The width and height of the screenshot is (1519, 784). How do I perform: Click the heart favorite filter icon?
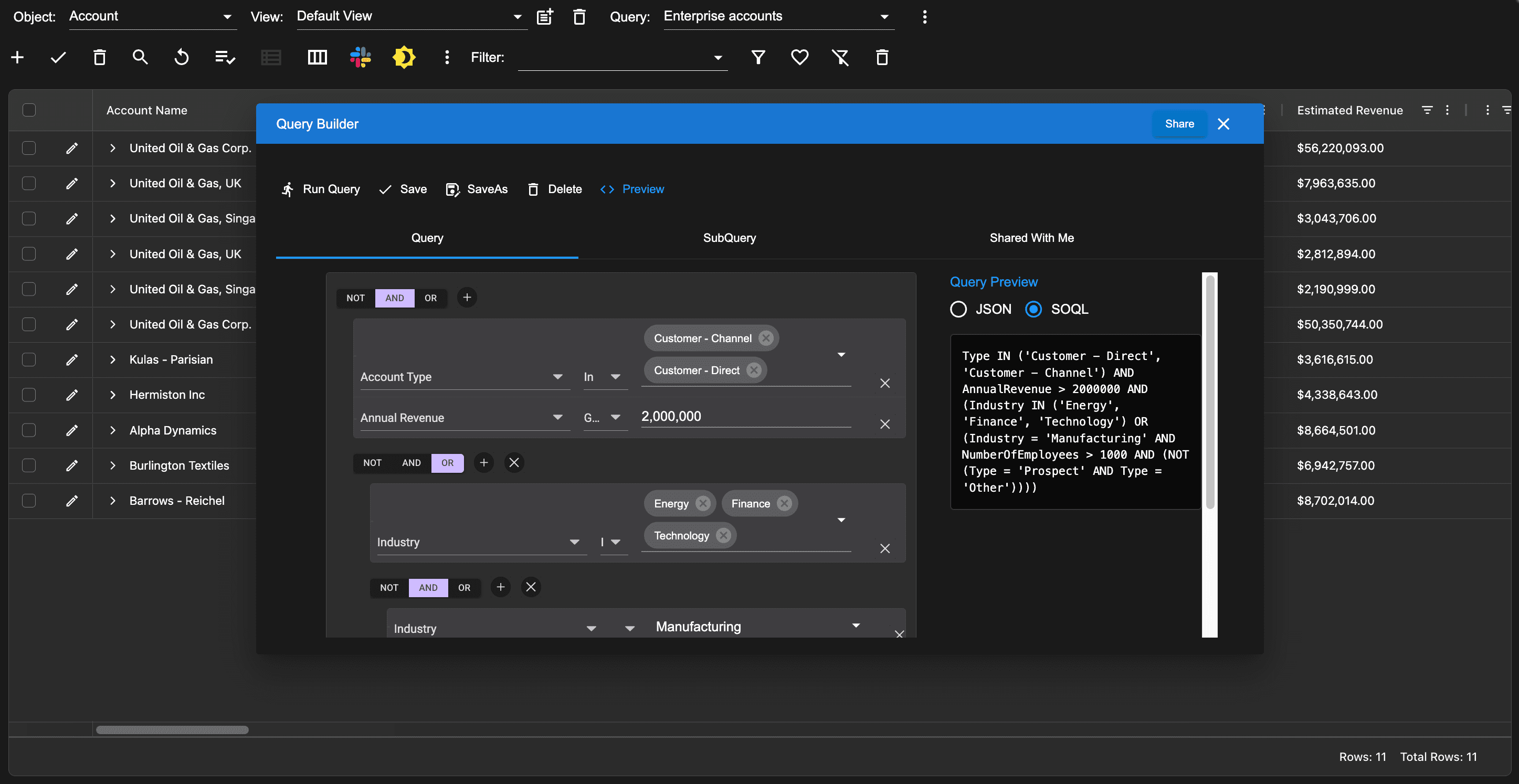click(799, 57)
